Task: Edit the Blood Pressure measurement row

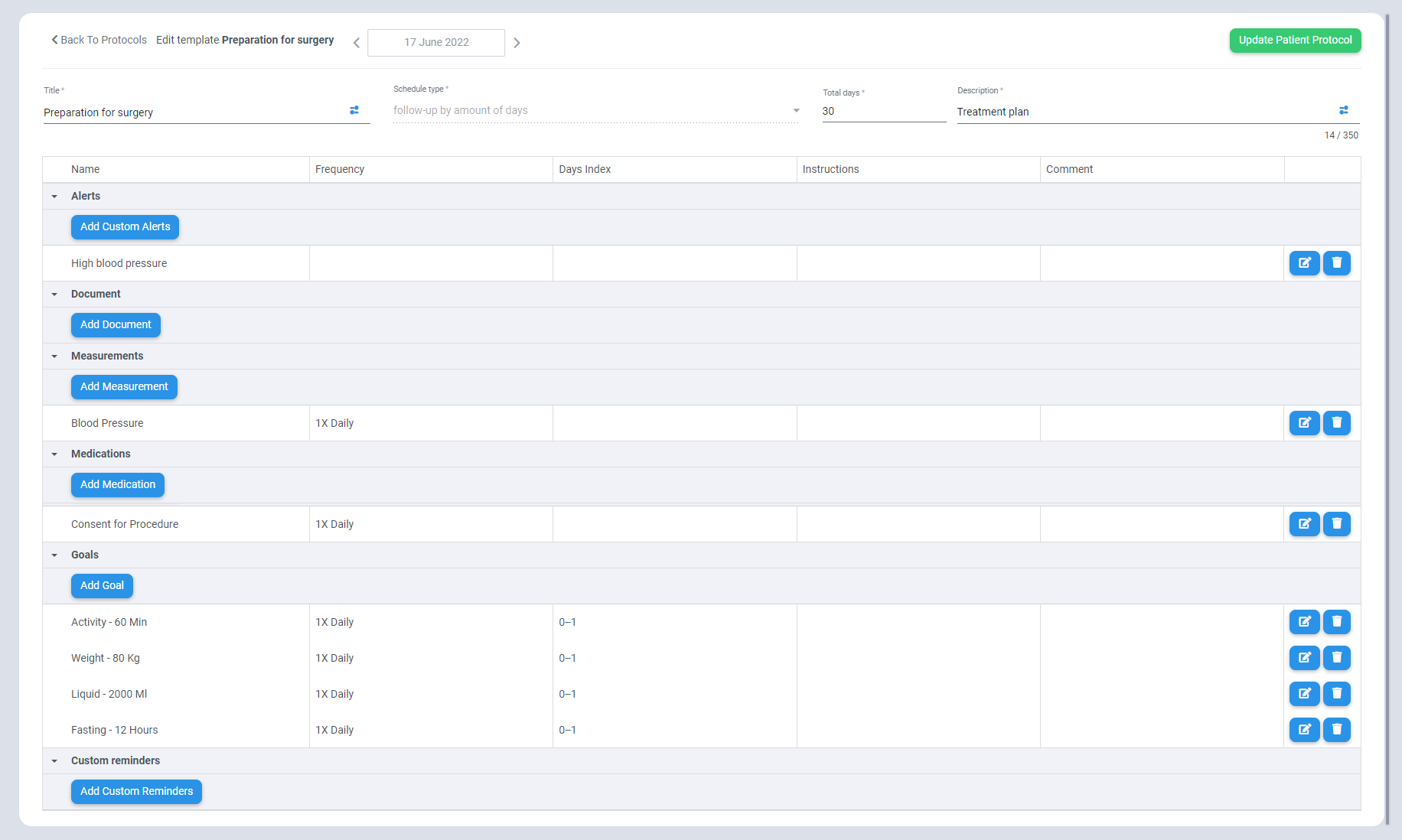Action: pos(1304,423)
